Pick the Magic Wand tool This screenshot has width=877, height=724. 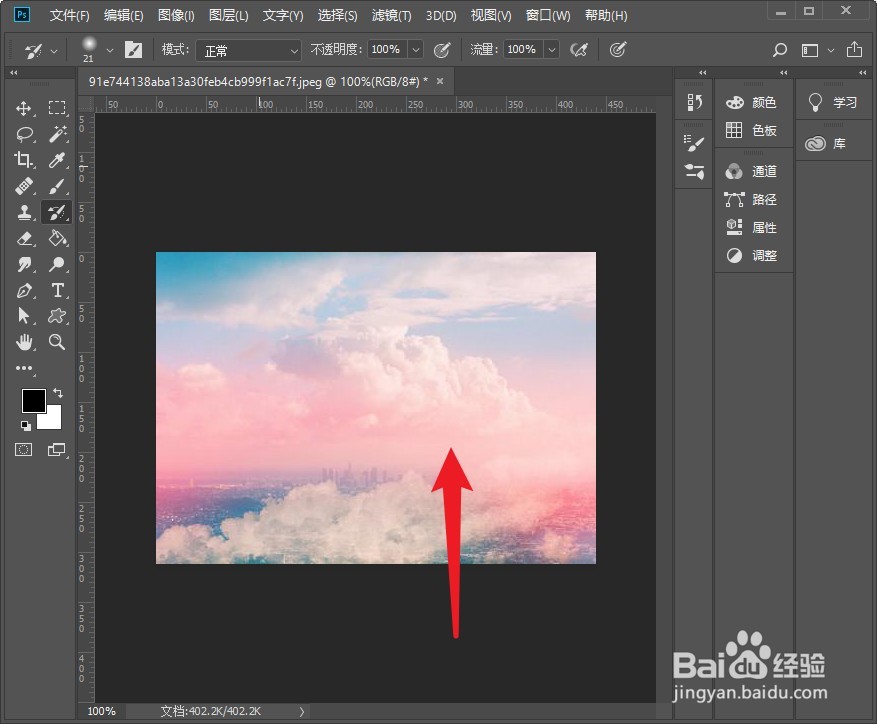(x=57, y=134)
